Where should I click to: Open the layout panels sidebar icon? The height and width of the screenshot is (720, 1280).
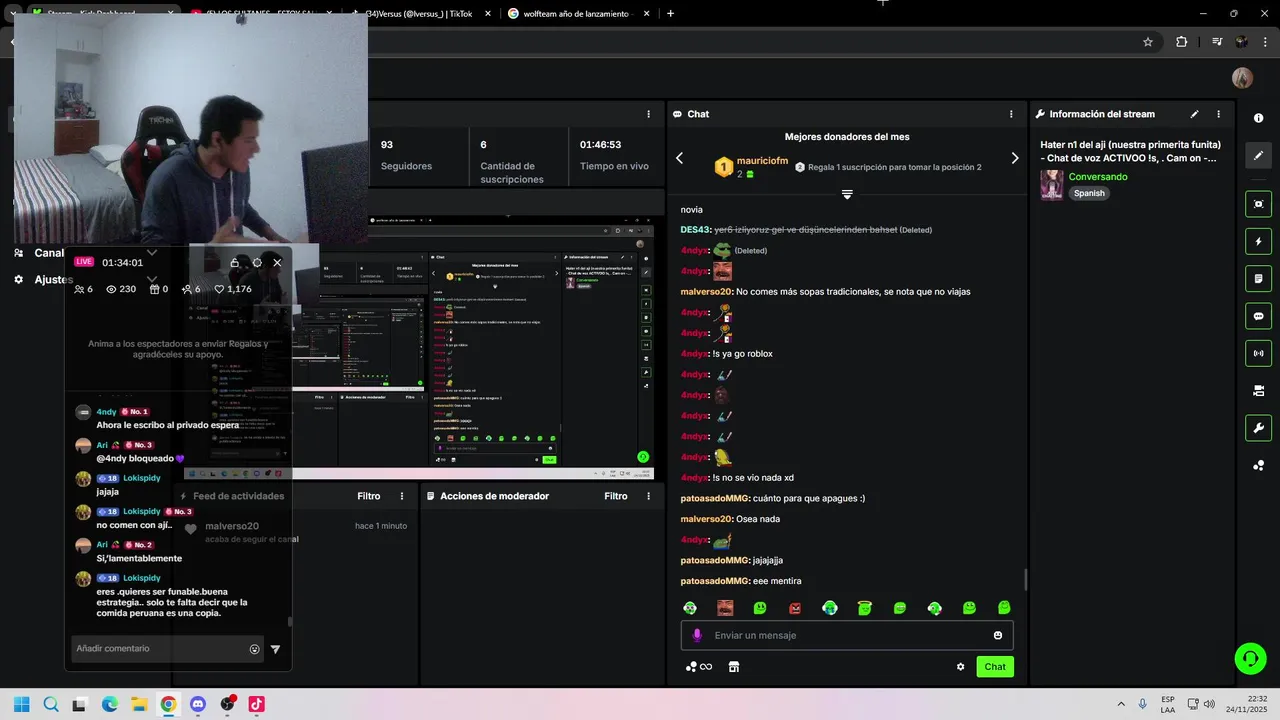click(1258, 390)
